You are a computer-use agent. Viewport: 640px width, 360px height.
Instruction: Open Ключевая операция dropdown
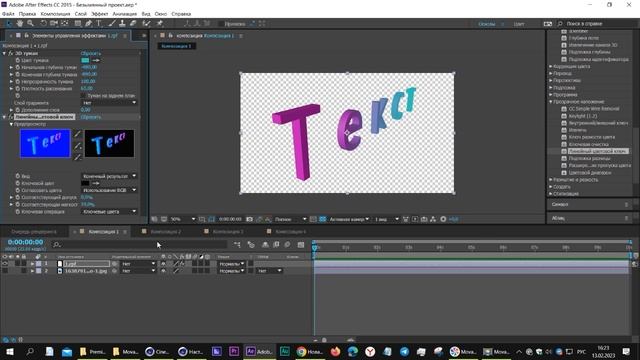pyautogui.click(x=109, y=211)
